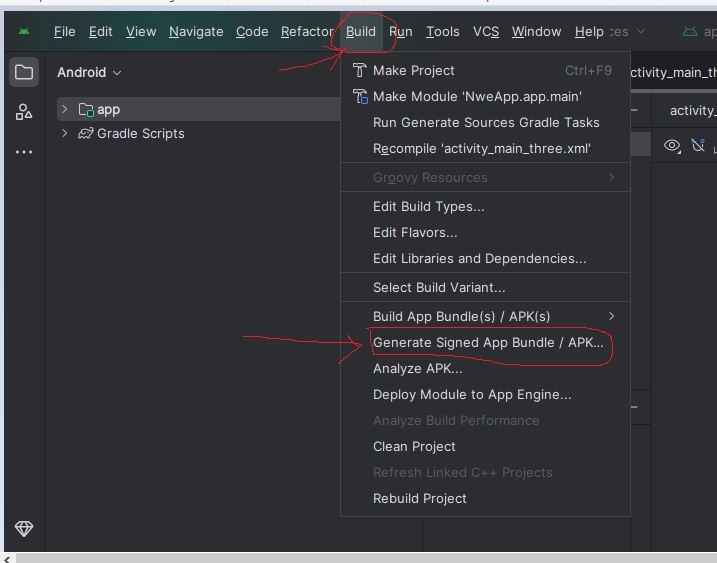Select Generate Signed App Bundle / APK
Screen dimensions: 717x563
pos(488,342)
